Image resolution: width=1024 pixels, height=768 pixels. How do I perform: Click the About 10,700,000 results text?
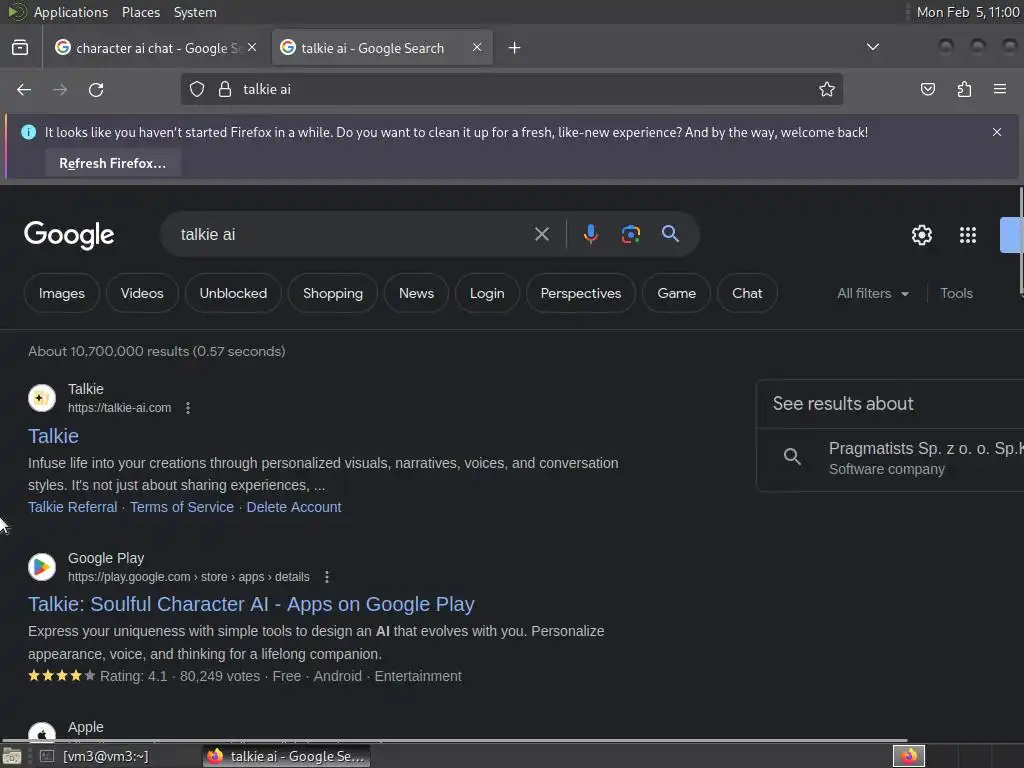tap(157, 351)
